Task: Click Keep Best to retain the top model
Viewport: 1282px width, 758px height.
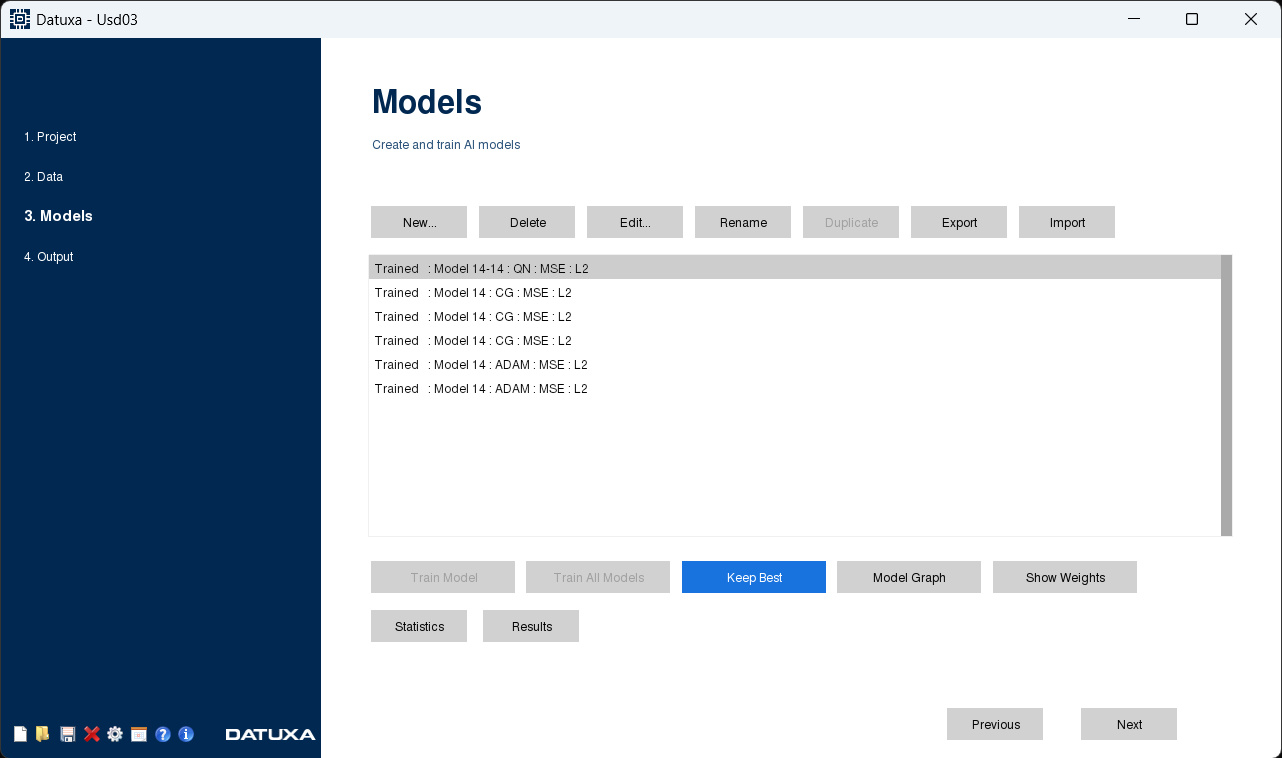Action: click(753, 577)
